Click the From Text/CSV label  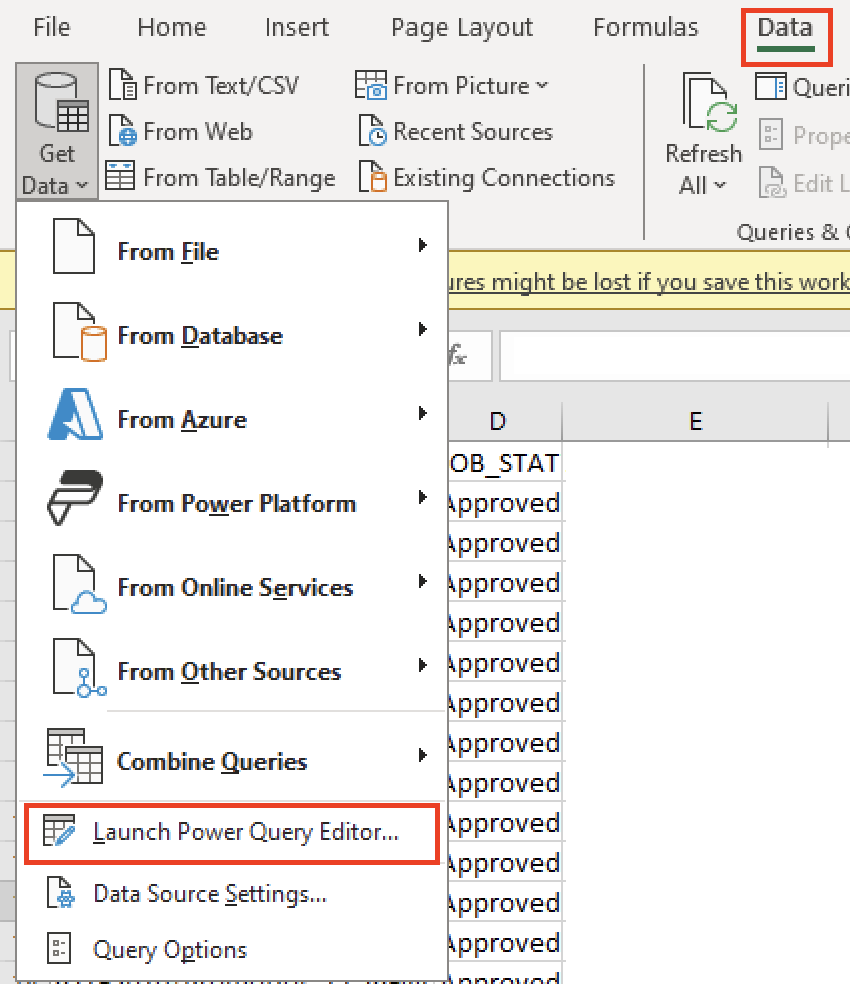tap(221, 85)
